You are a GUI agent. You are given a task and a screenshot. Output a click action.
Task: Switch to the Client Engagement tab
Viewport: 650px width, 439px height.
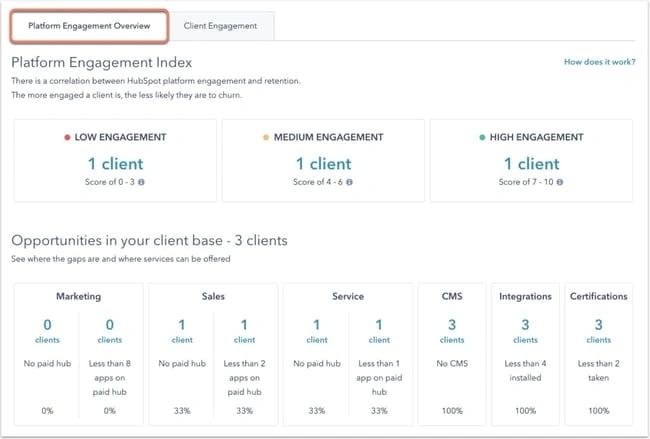click(220, 26)
